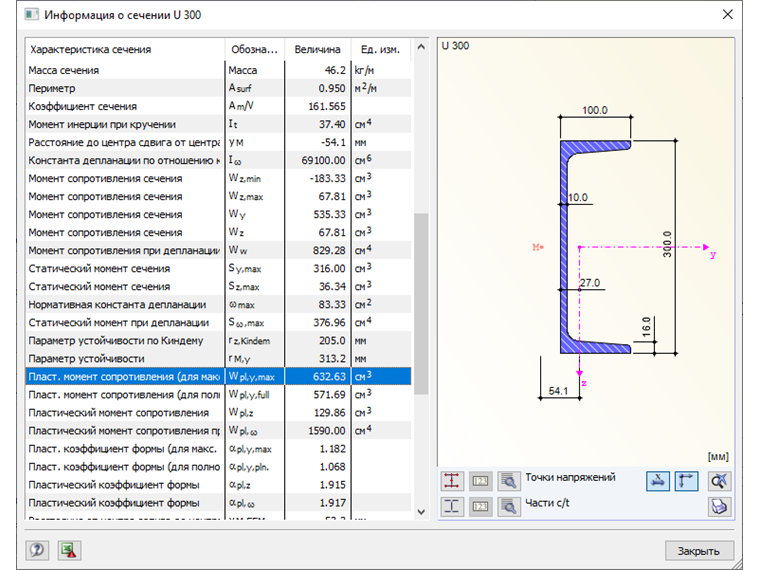Viewport: 760px width, 570px height.
Task: Click the Sy,max value 316.00
Action: tap(317, 269)
